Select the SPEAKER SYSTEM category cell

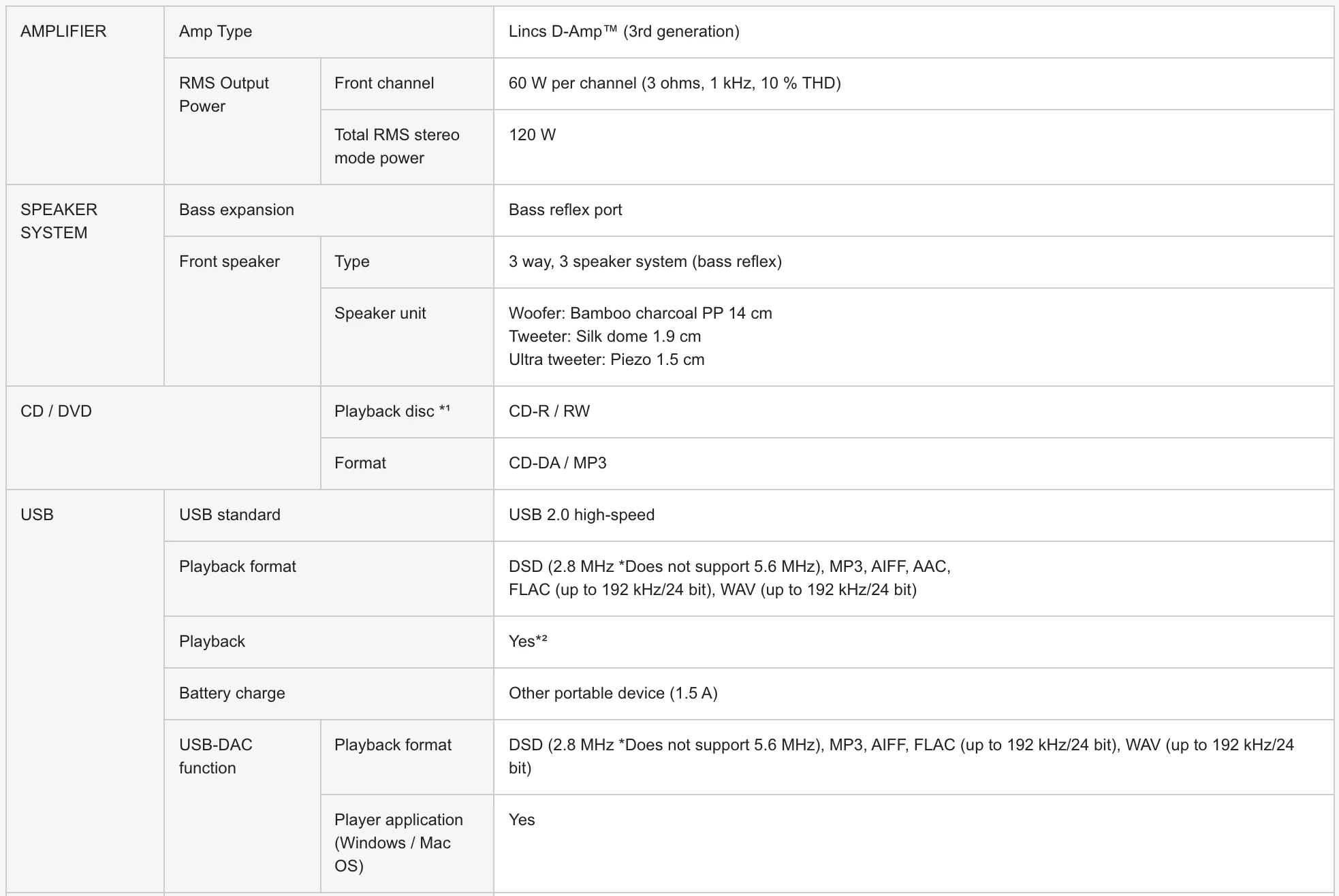pos(85,285)
